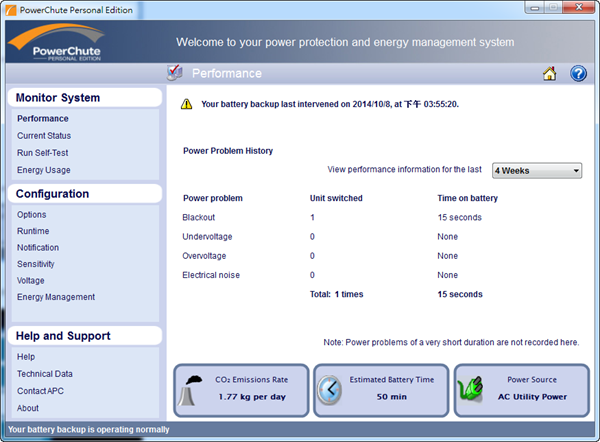600x442 pixels.
Task: Click Contact APC link
Action: coord(41,391)
